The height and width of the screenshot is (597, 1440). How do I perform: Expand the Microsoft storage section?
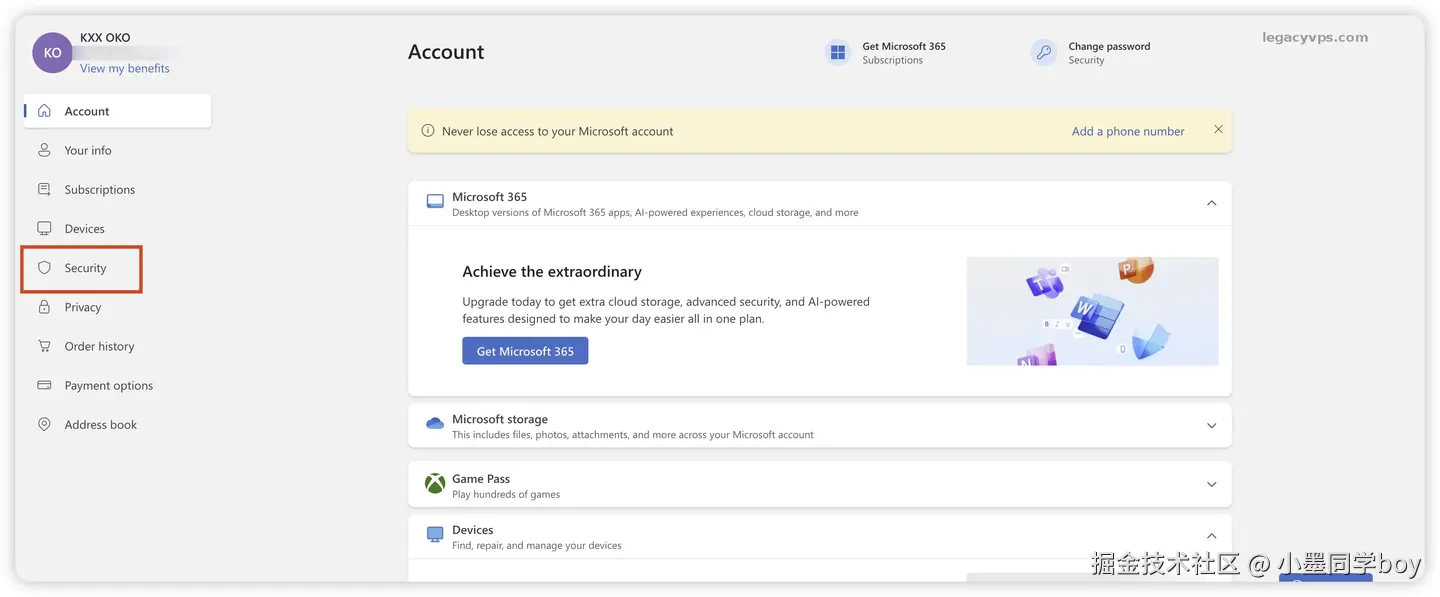coord(1211,425)
